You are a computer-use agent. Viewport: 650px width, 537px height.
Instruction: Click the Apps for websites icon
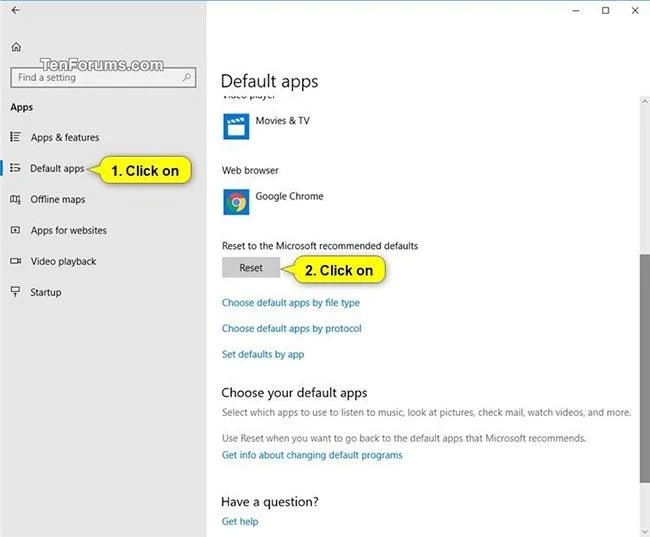coord(15,230)
